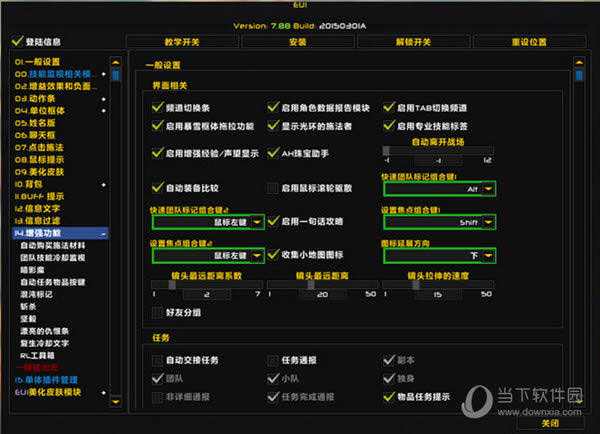Screen dimensions: 600x434
Task: Toggle the 登陆信息 checkmark icon
Action: click(16, 42)
